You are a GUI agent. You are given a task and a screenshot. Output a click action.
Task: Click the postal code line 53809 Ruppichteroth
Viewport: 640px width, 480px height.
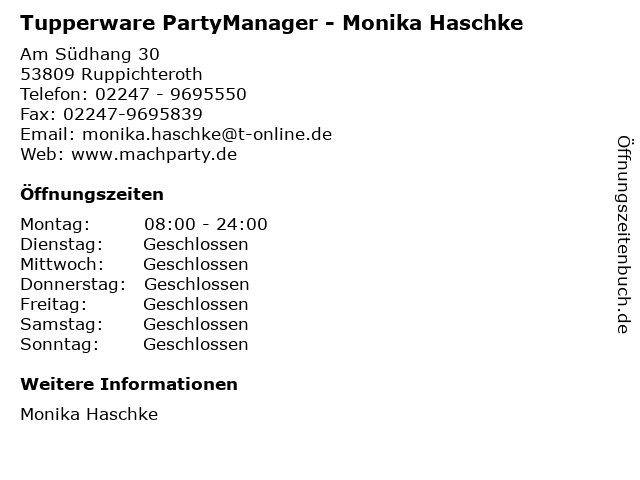(x=111, y=74)
